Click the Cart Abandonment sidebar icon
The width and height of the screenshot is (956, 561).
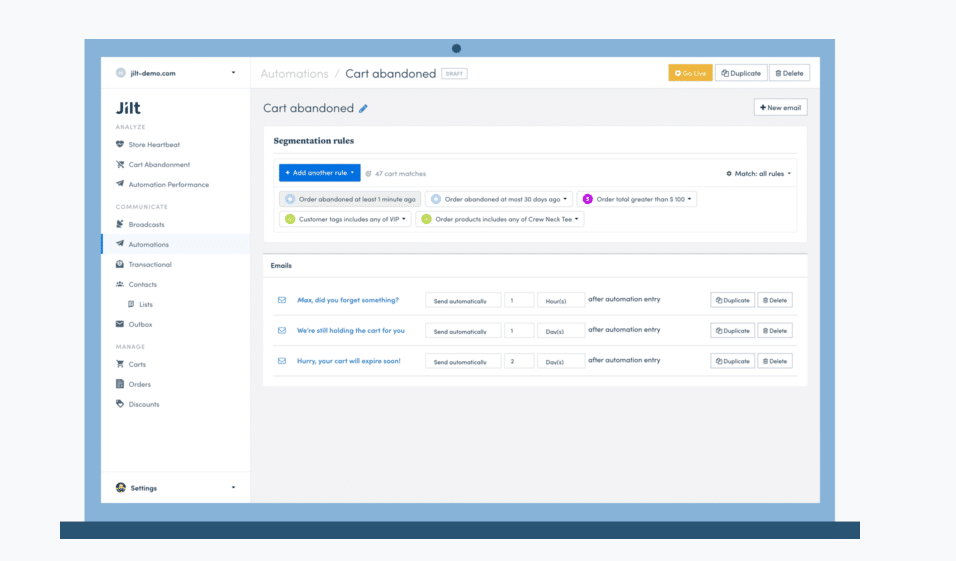click(x=120, y=165)
